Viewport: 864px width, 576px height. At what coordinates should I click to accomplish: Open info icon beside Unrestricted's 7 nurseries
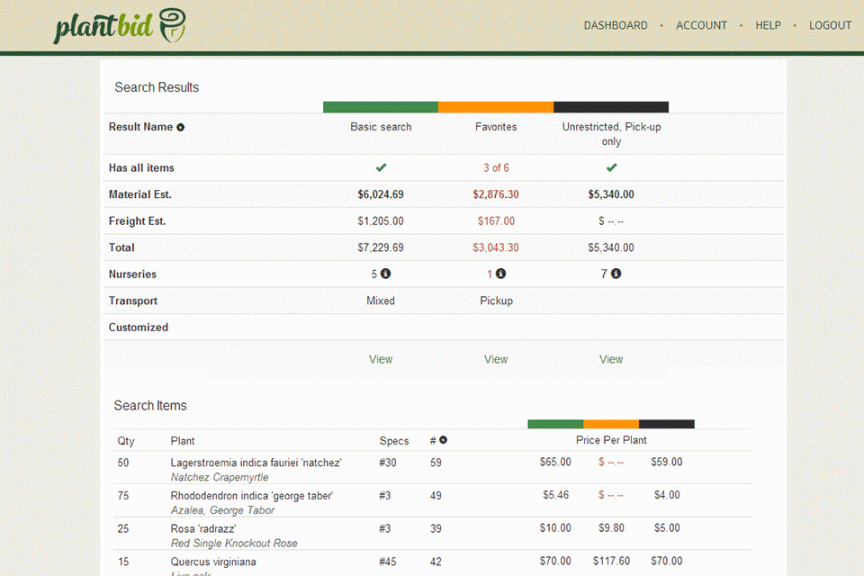pos(618,274)
